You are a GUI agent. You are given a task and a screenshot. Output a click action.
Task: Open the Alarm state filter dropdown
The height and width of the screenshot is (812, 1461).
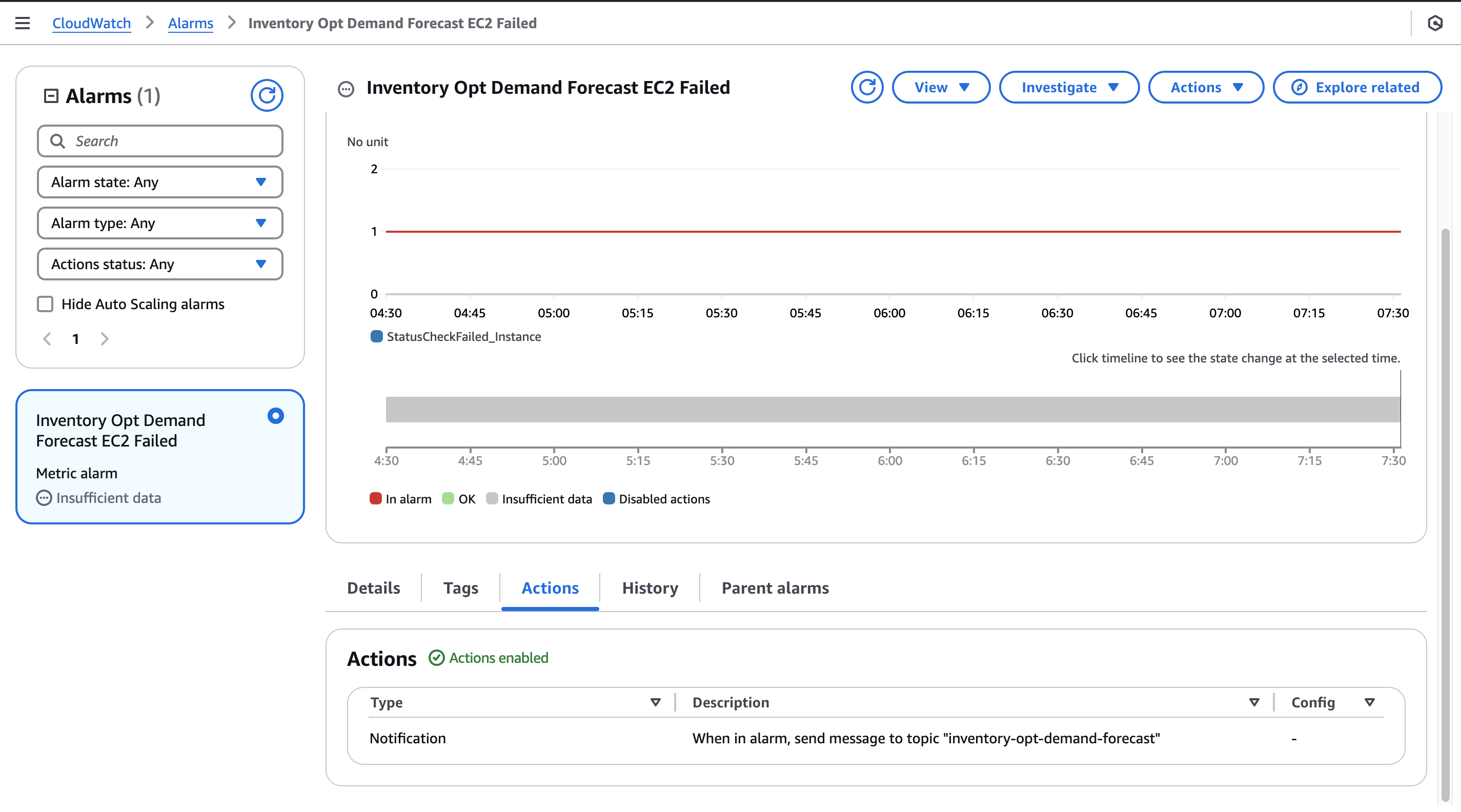point(160,182)
